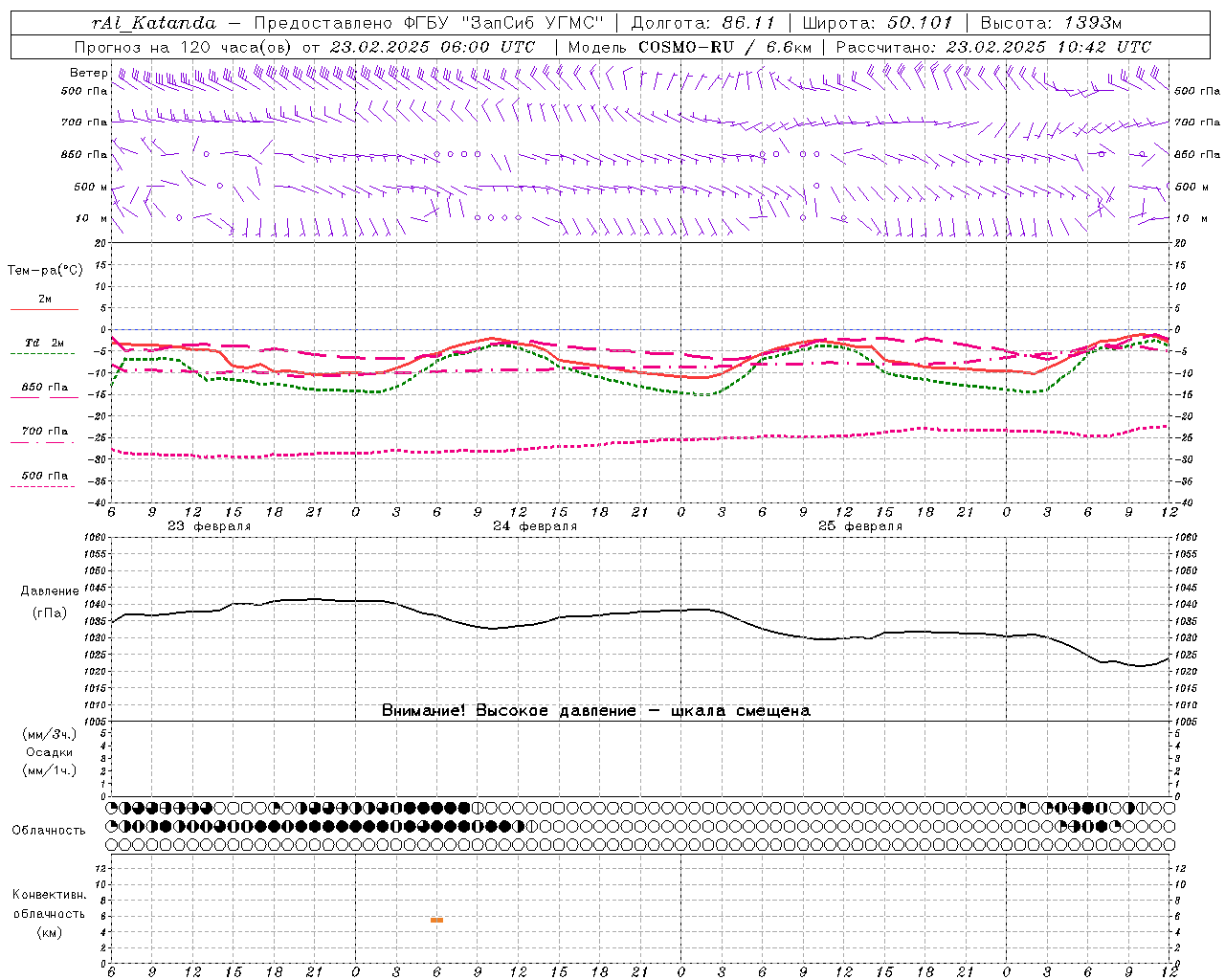
Task: Click the Модель COSMO-RU / 6.6км label
Action: 690,47
